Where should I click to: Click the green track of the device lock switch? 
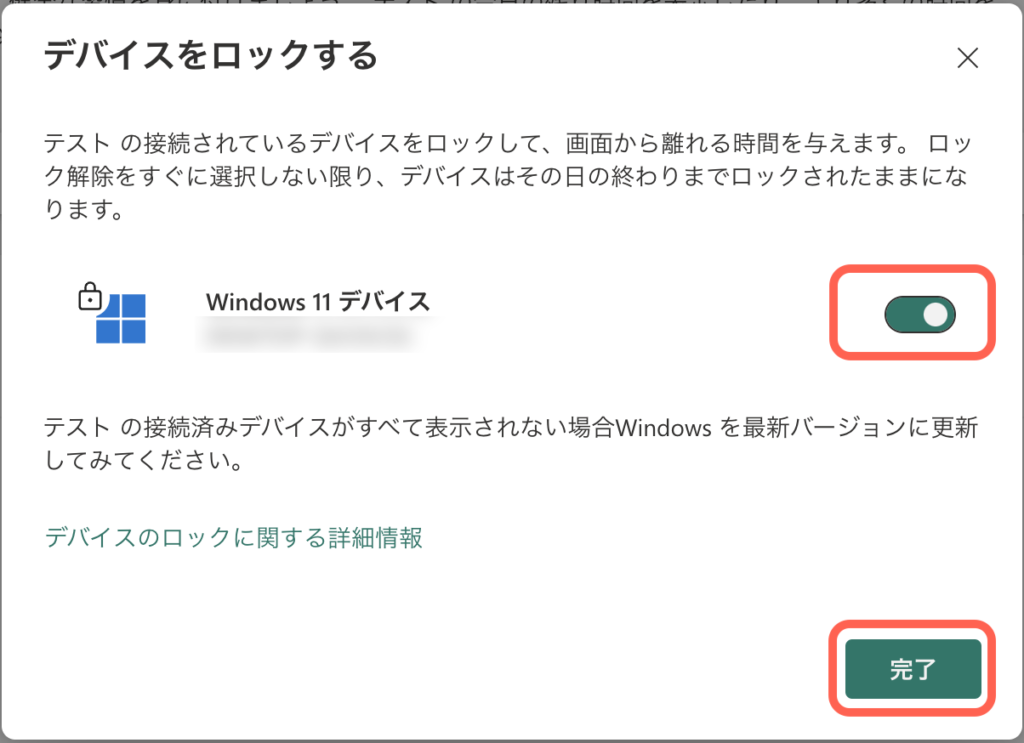coord(903,314)
